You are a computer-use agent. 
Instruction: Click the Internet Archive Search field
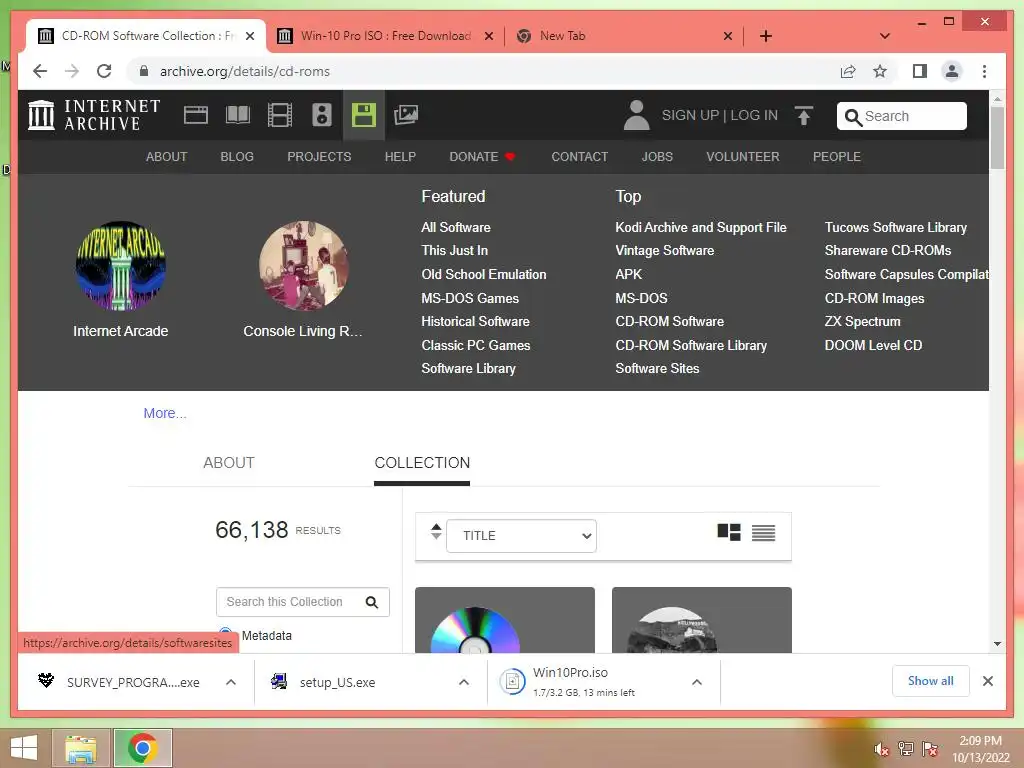tap(901, 116)
